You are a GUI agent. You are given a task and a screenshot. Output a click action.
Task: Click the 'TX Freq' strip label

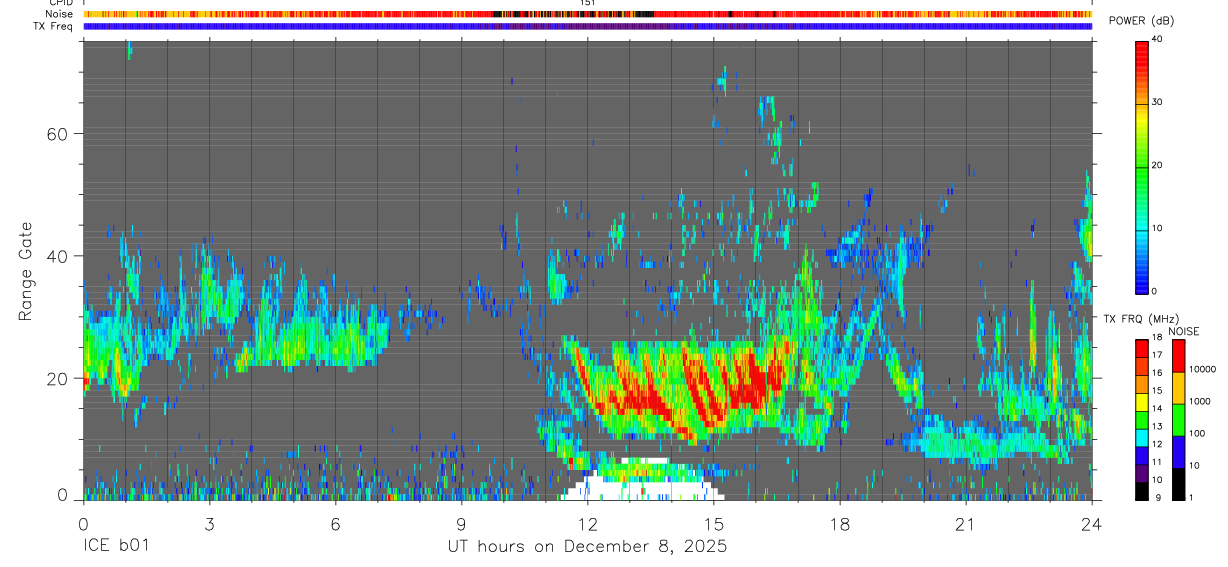click(54, 26)
